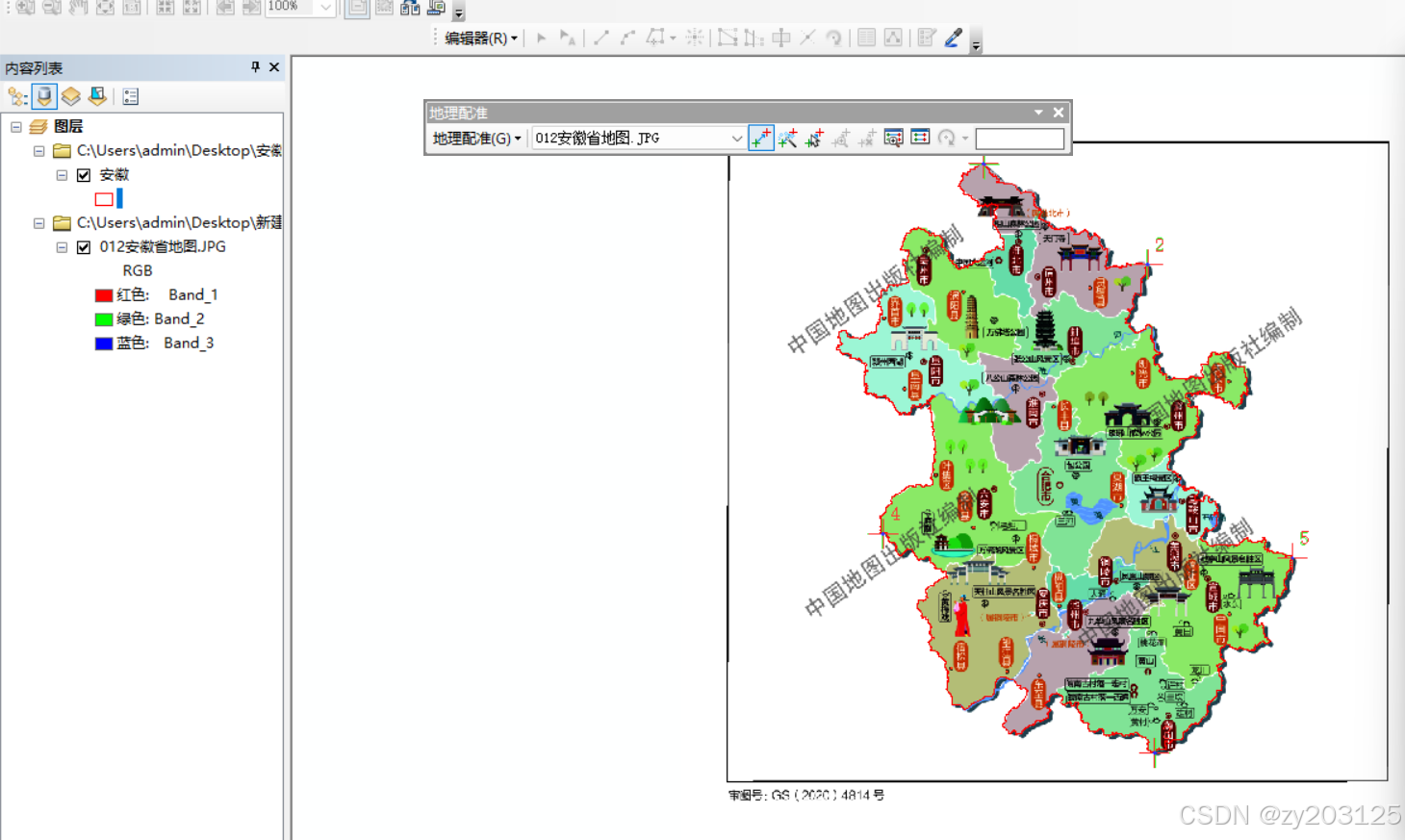
Task: Collapse the 安徽 layer node
Action: [62, 175]
